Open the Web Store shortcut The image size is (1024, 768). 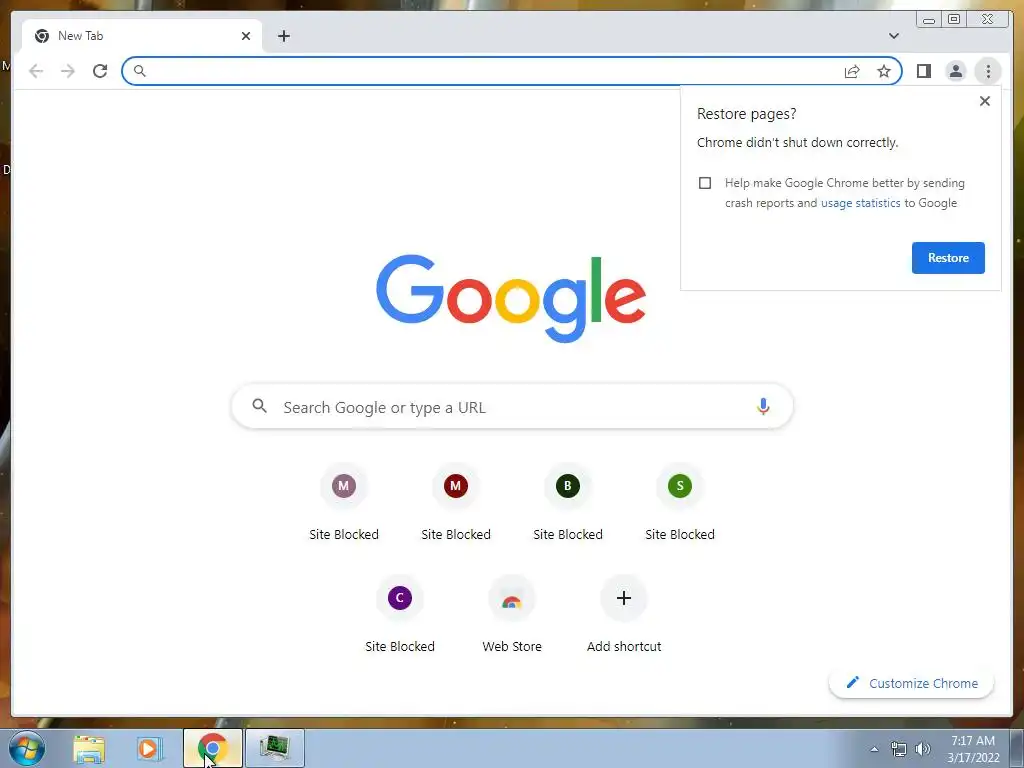[x=512, y=598]
